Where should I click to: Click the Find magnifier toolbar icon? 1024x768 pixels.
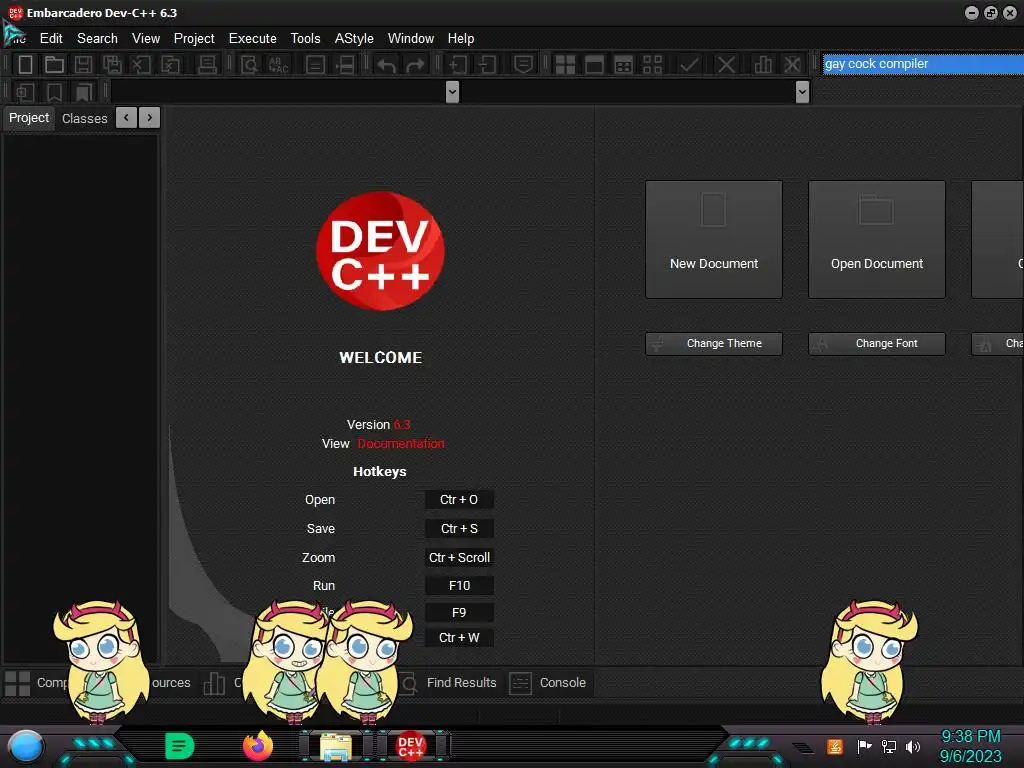(249, 65)
